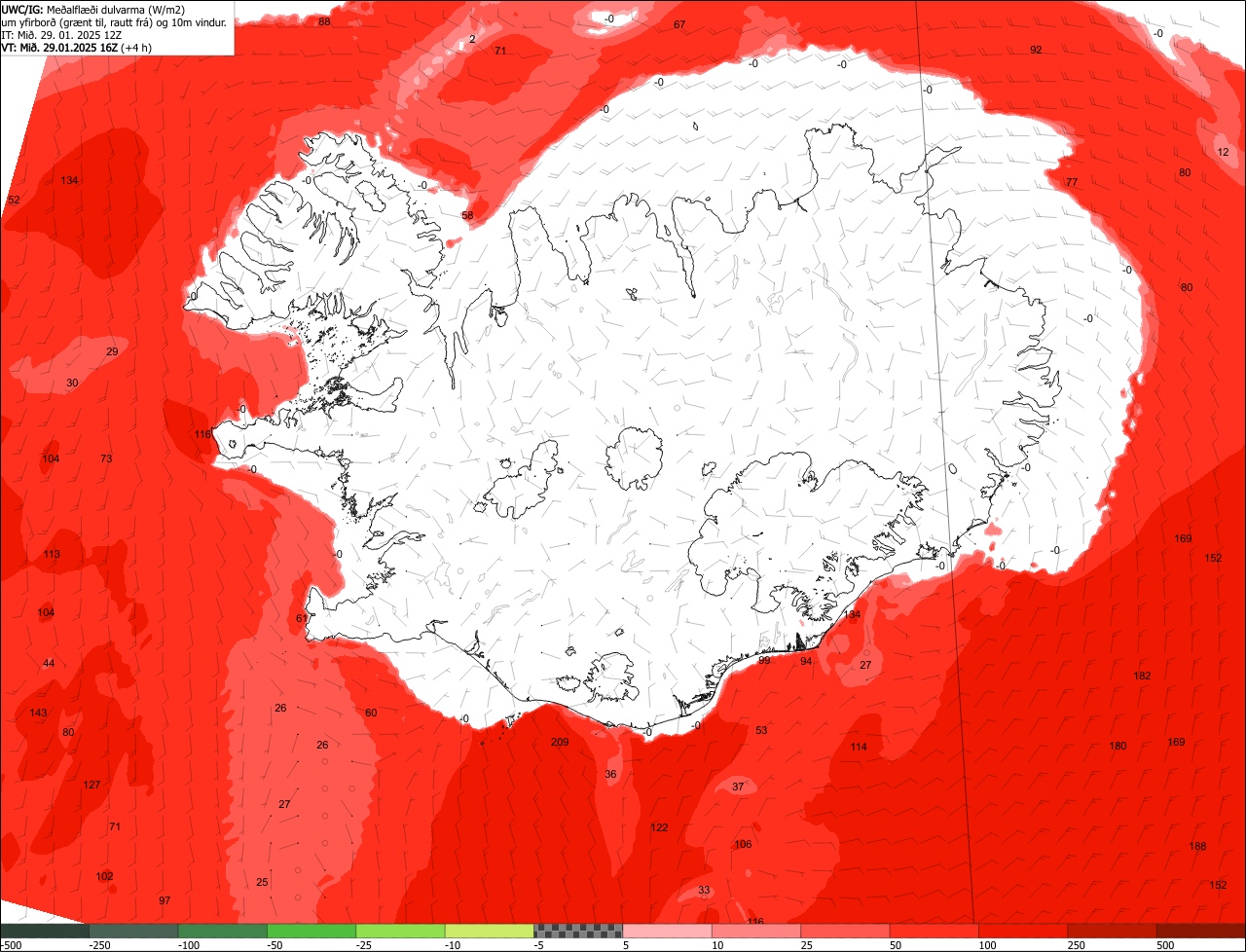1246x952 pixels.
Task: Select the checkered legend swatch between -5 and 5
Action: coord(578,931)
